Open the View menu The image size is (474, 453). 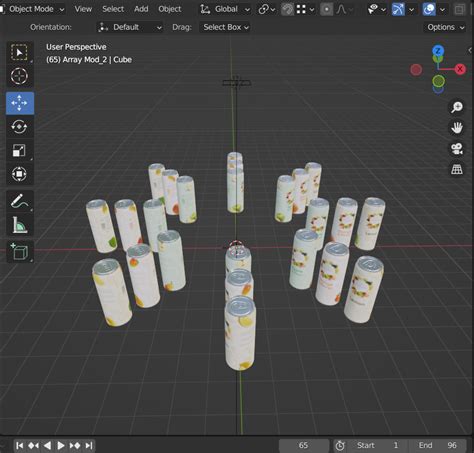(x=83, y=9)
